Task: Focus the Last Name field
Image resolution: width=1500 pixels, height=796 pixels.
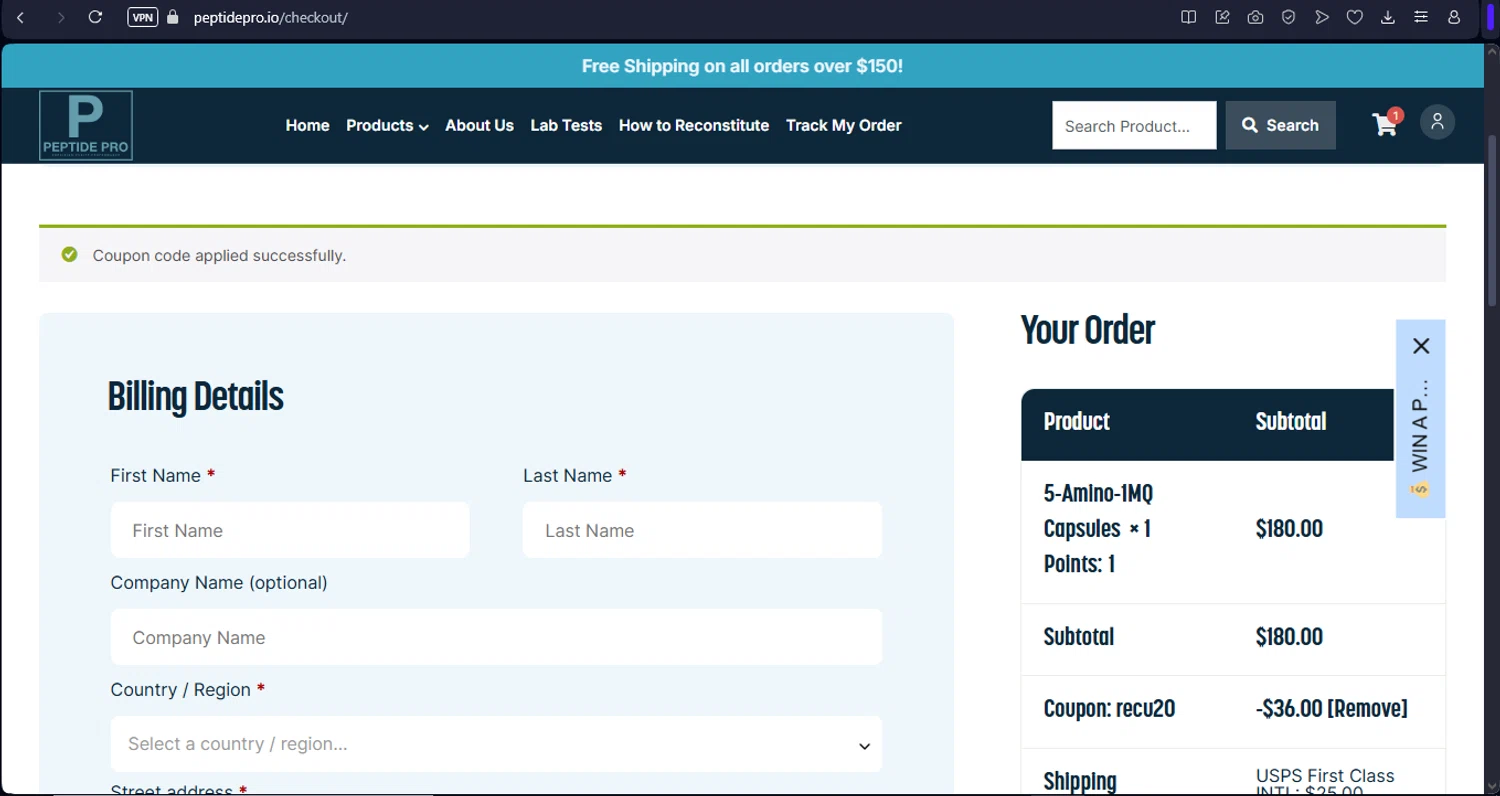Action: pyautogui.click(x=702, y=530)
